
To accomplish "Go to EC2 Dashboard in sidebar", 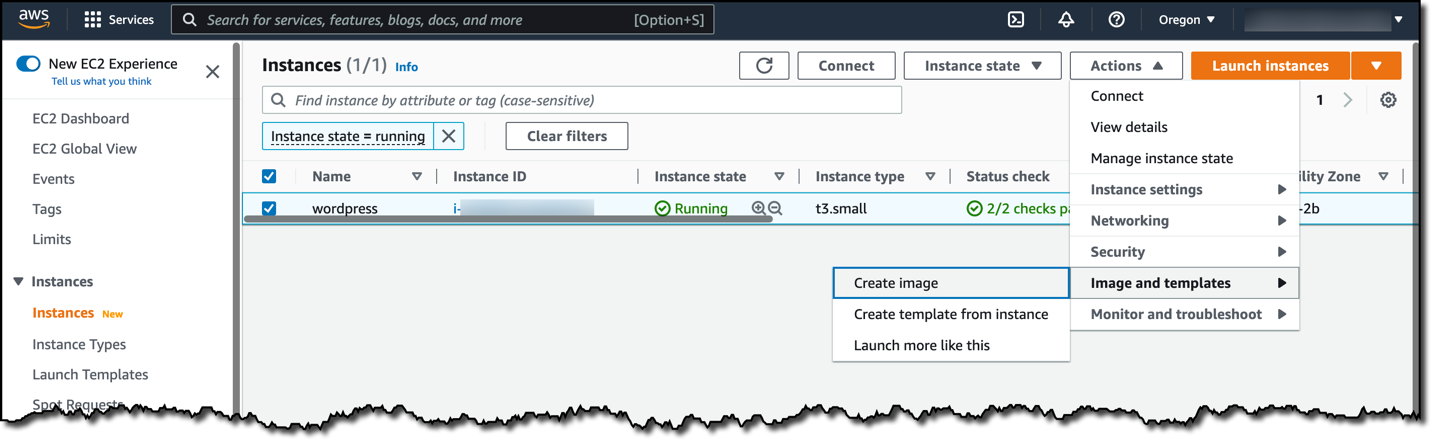I will [x=81, y=118].
